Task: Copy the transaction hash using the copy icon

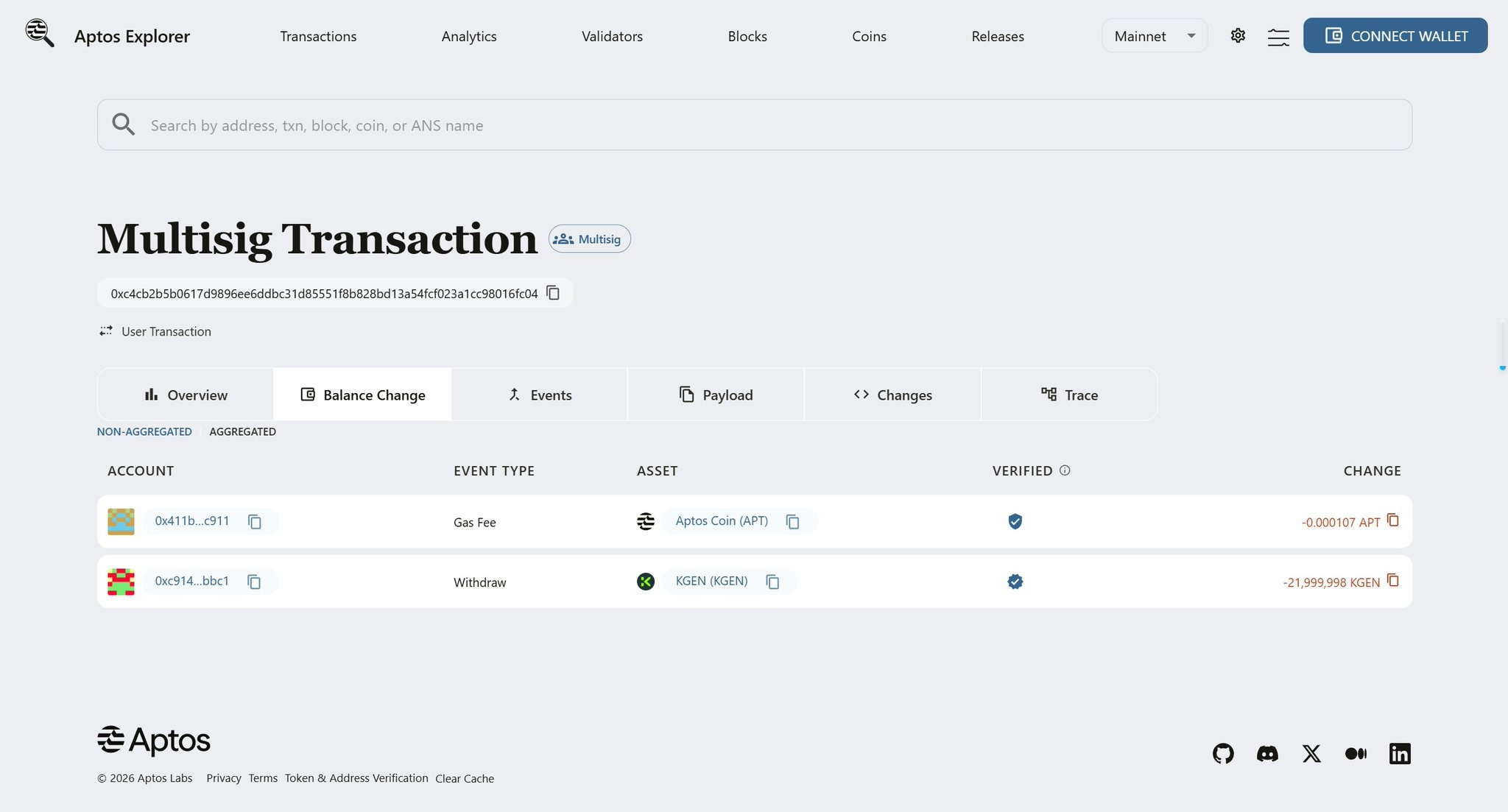Action: pyautogui.click(x=553, y=293)
